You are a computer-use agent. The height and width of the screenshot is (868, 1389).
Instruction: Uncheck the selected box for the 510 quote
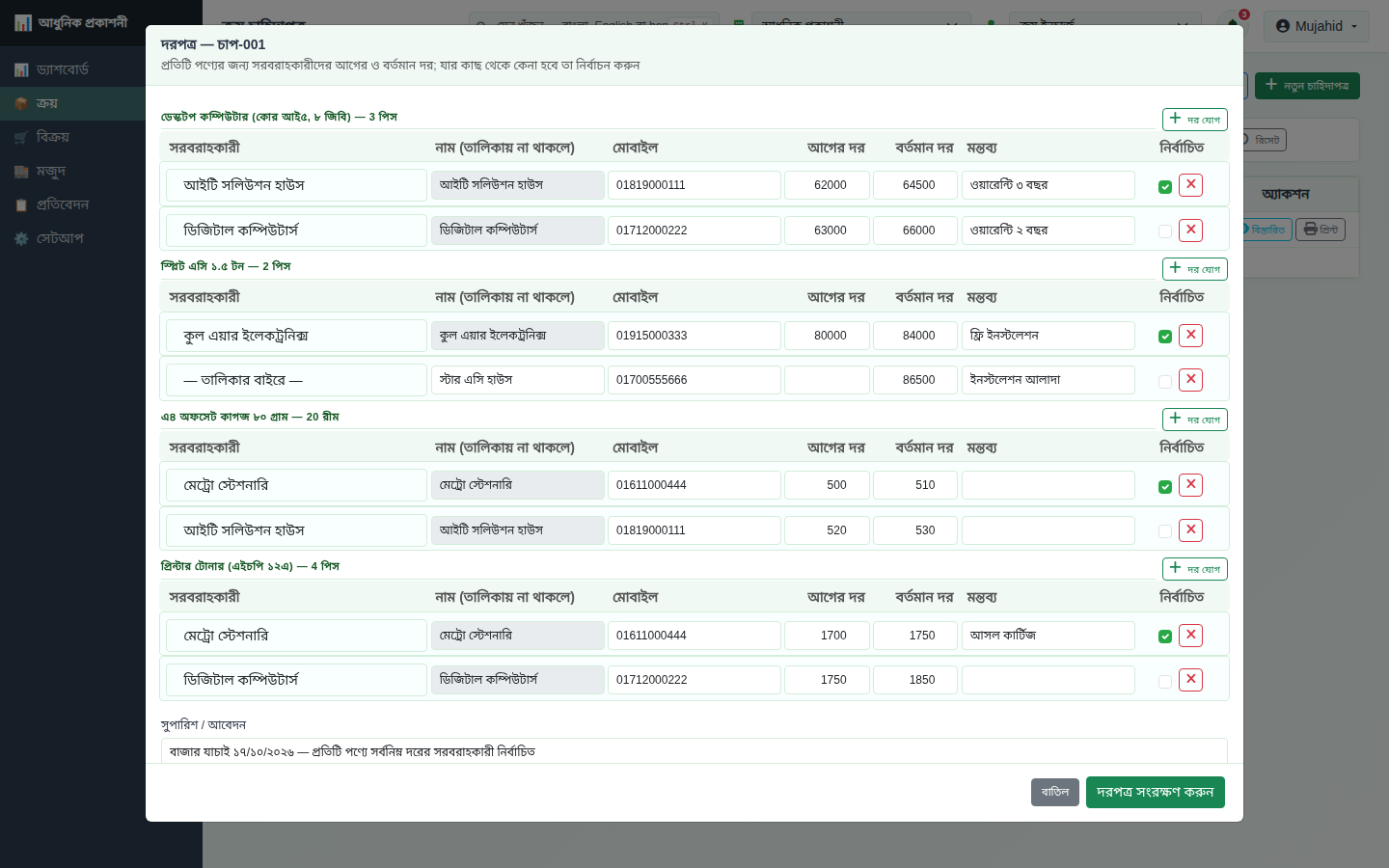(1165, 487)
